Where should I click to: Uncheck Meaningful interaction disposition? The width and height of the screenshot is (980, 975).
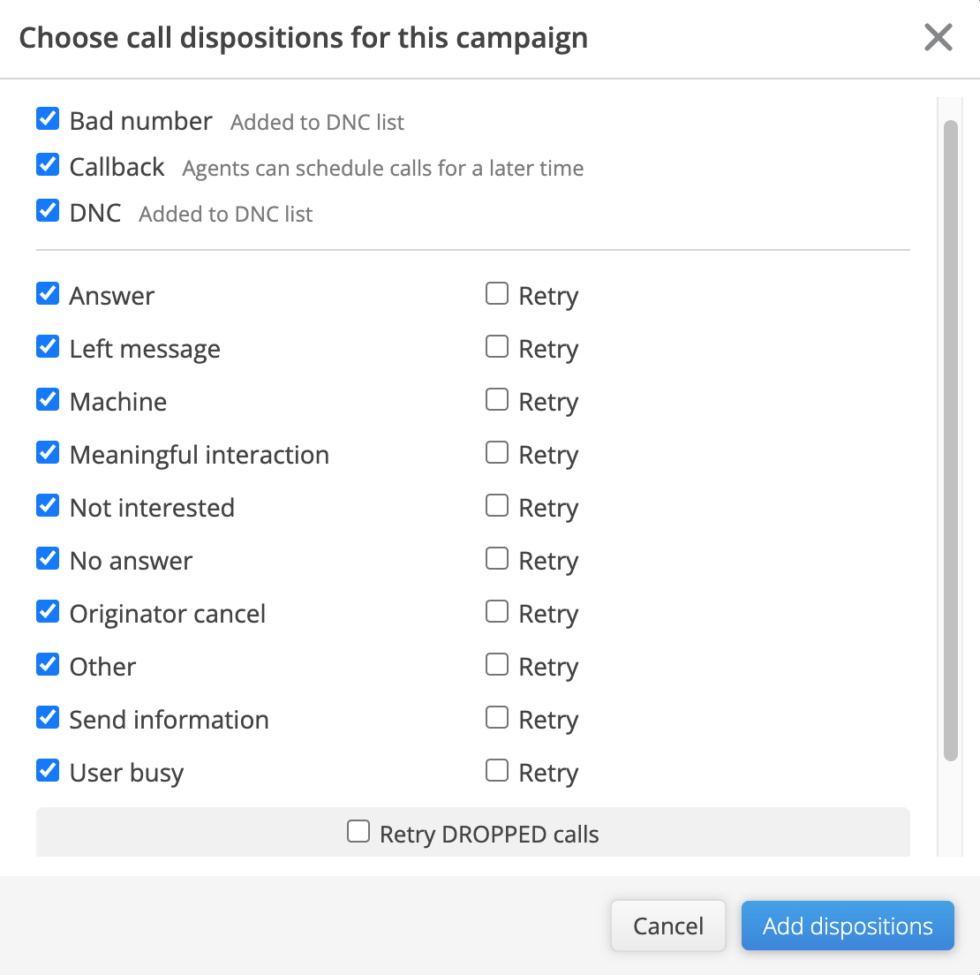click(47, 453)
